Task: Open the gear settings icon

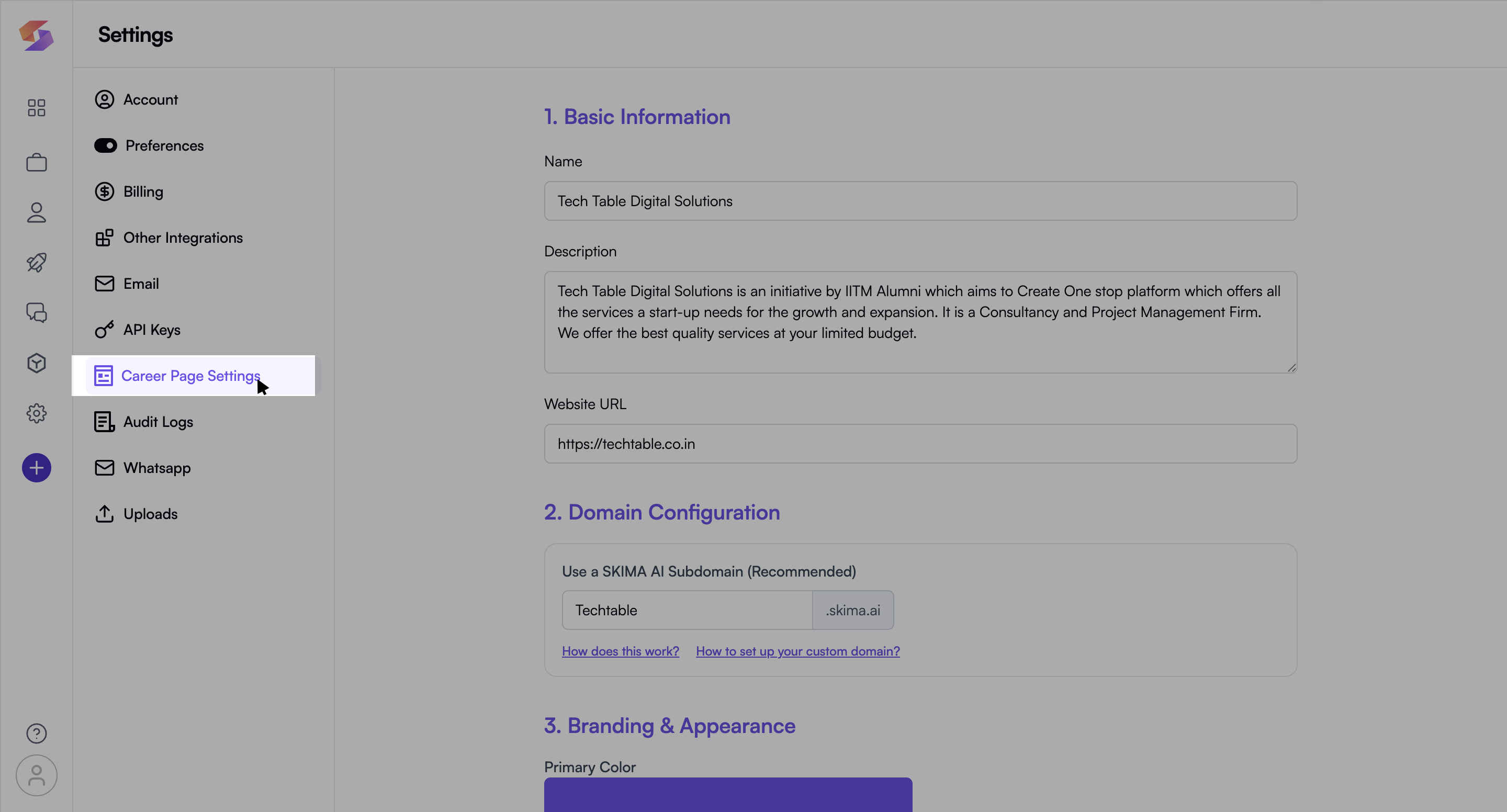Action: 36,414
